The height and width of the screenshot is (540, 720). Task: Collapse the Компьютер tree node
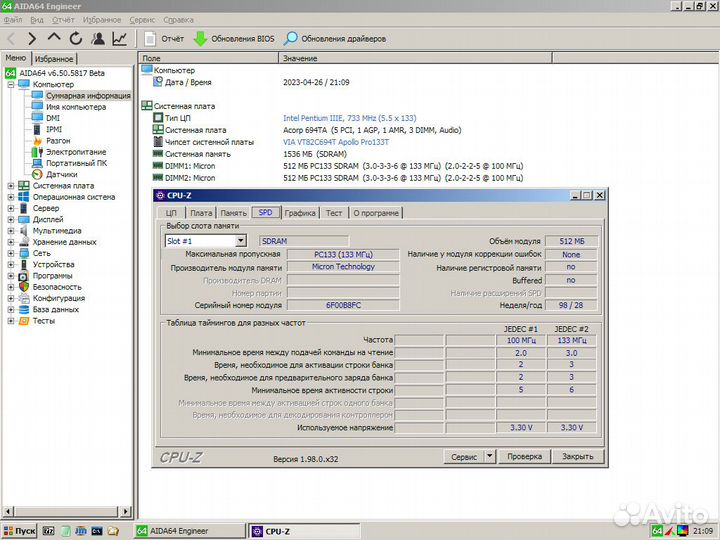click(11, 84)
